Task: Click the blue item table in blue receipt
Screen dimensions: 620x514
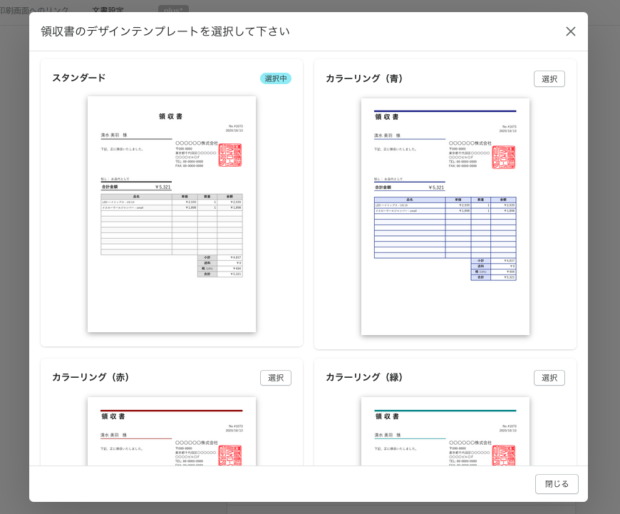Action: 445,228
